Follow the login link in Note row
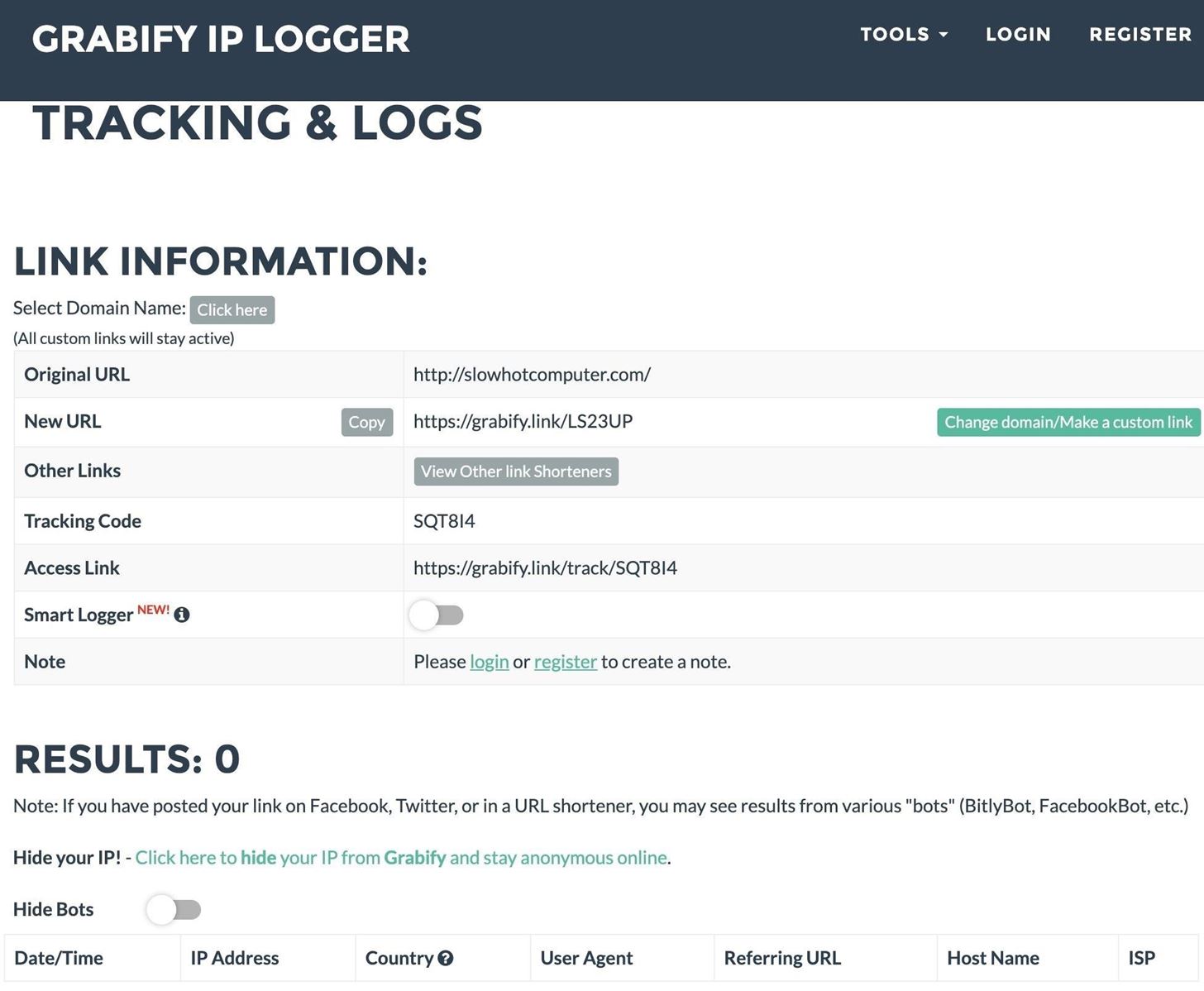Screen dimensions: 1204x991 490,662
